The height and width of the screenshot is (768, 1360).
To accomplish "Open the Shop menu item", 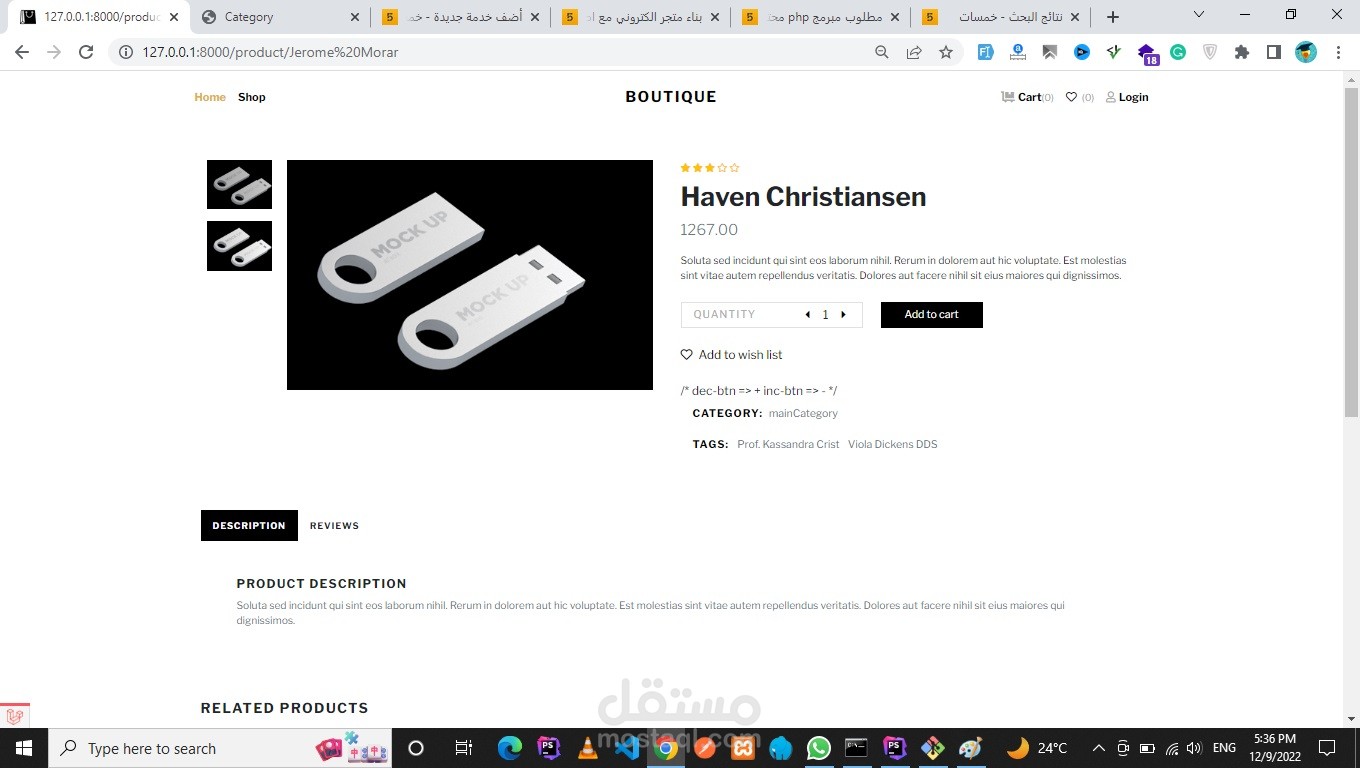I will tap(252, 97).
